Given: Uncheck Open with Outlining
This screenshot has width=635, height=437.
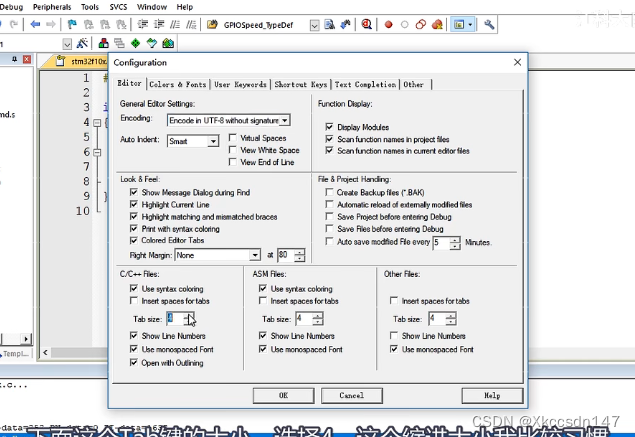Looking at the screenshot, I should click(134, 362).
